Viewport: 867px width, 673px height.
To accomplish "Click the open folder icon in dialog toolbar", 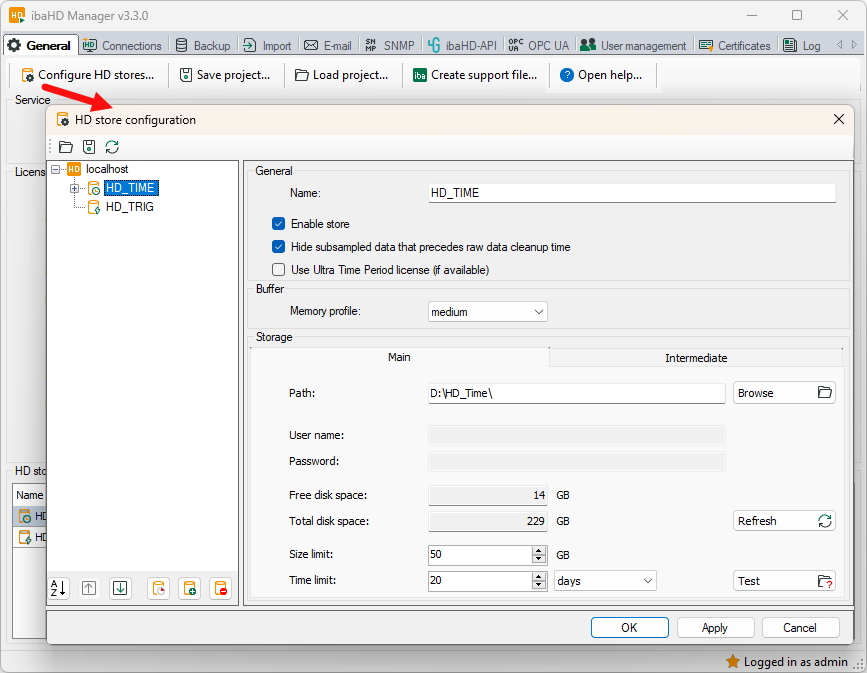I will point(66,147).
